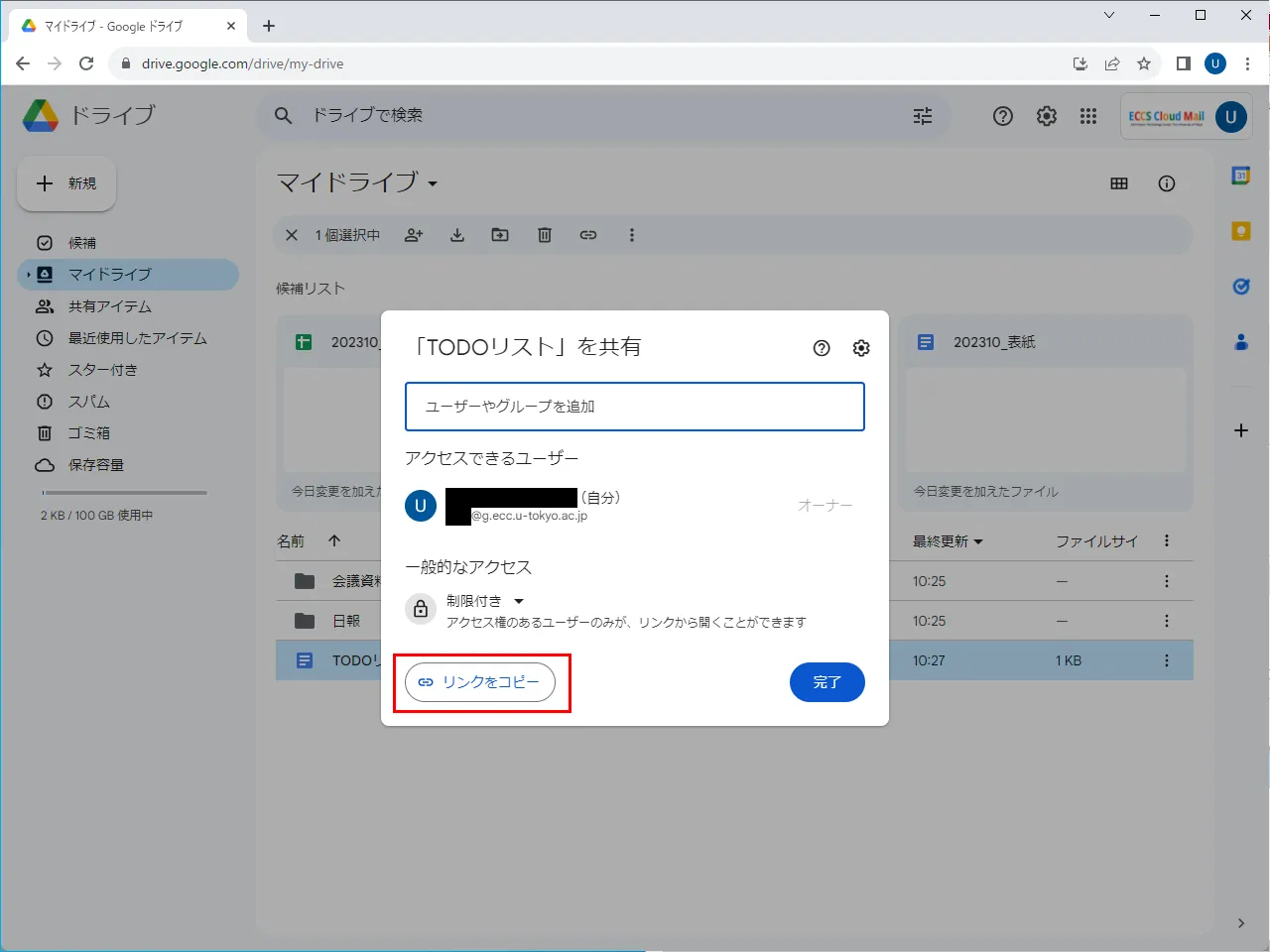
Task: Click the リンクをコピー button
Action: [480, 682]
